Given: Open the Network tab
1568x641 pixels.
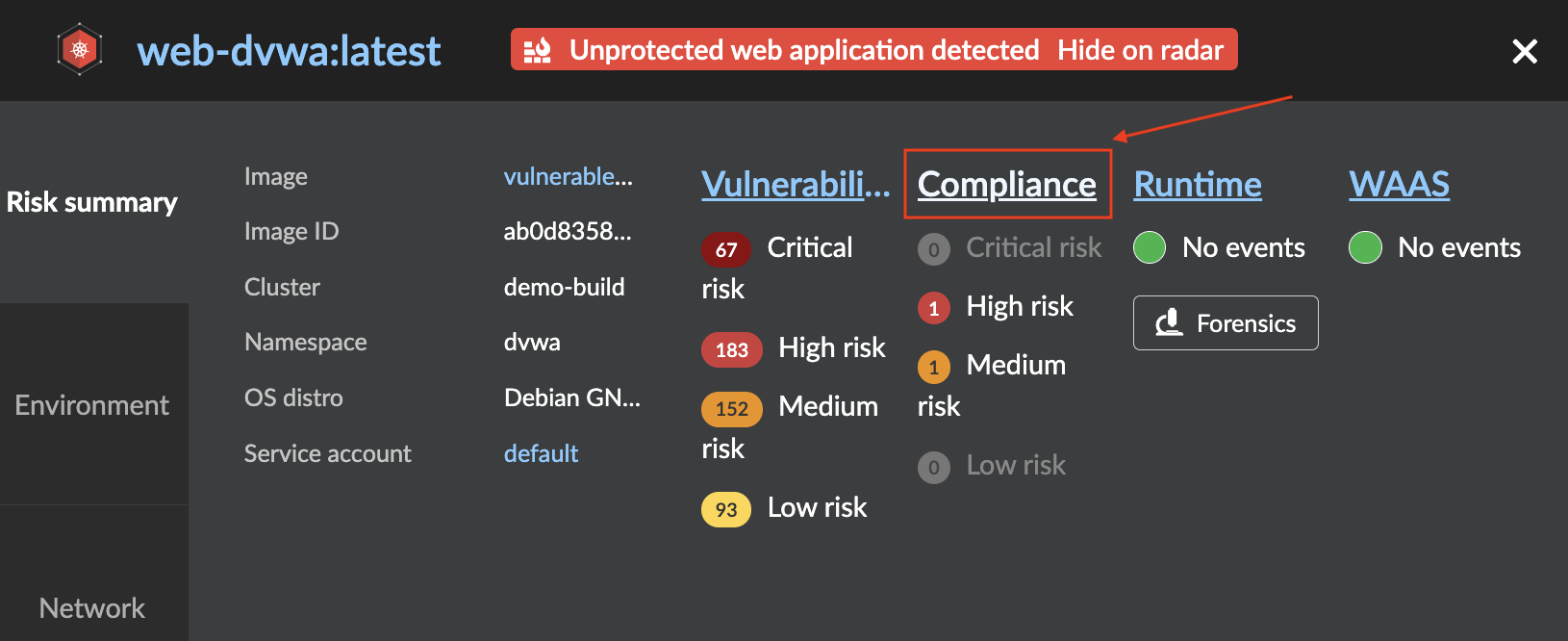Looking at the screenshot, I should pos(92,608).
